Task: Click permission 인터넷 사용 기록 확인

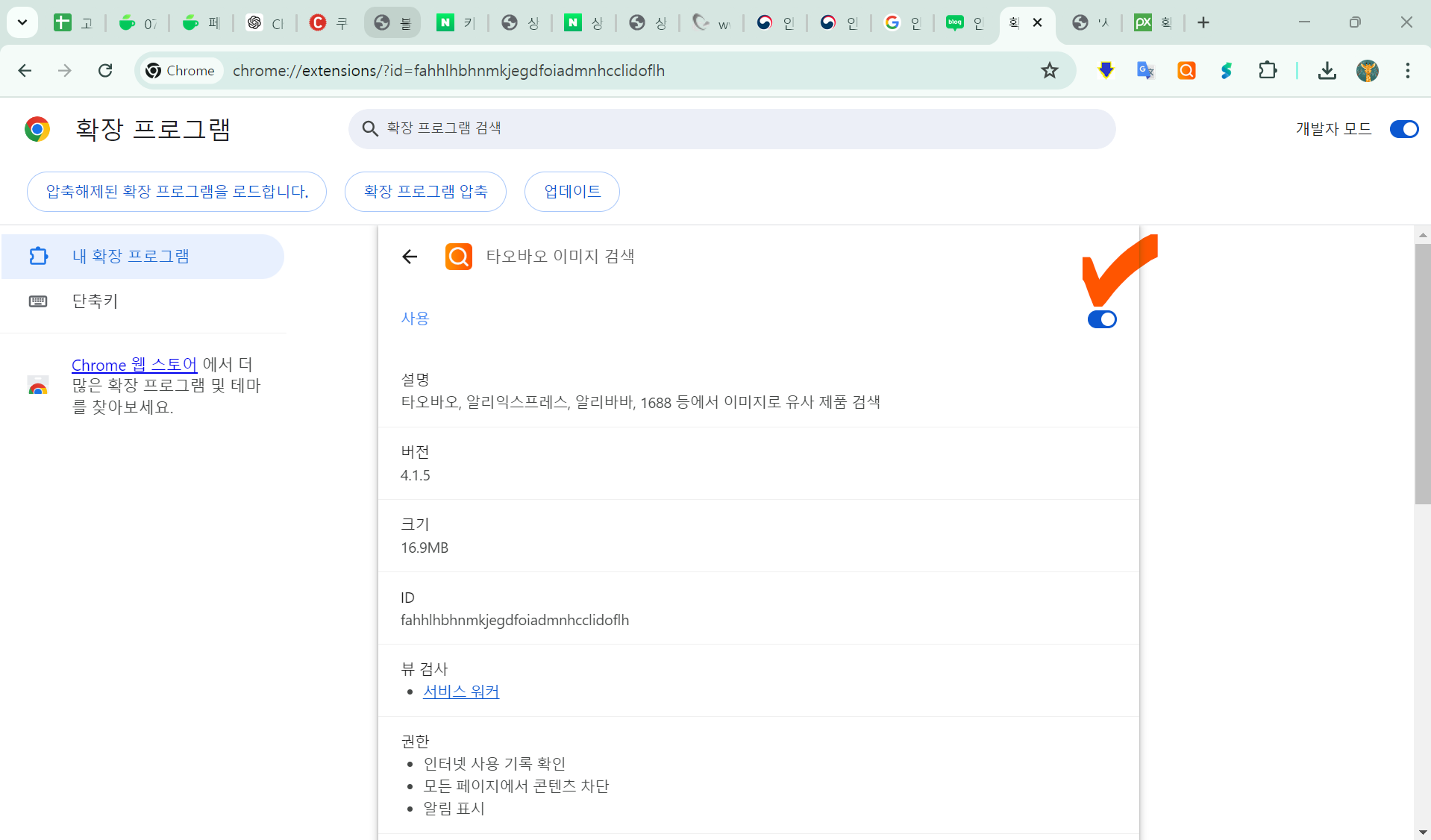Action: pos(495,764)
